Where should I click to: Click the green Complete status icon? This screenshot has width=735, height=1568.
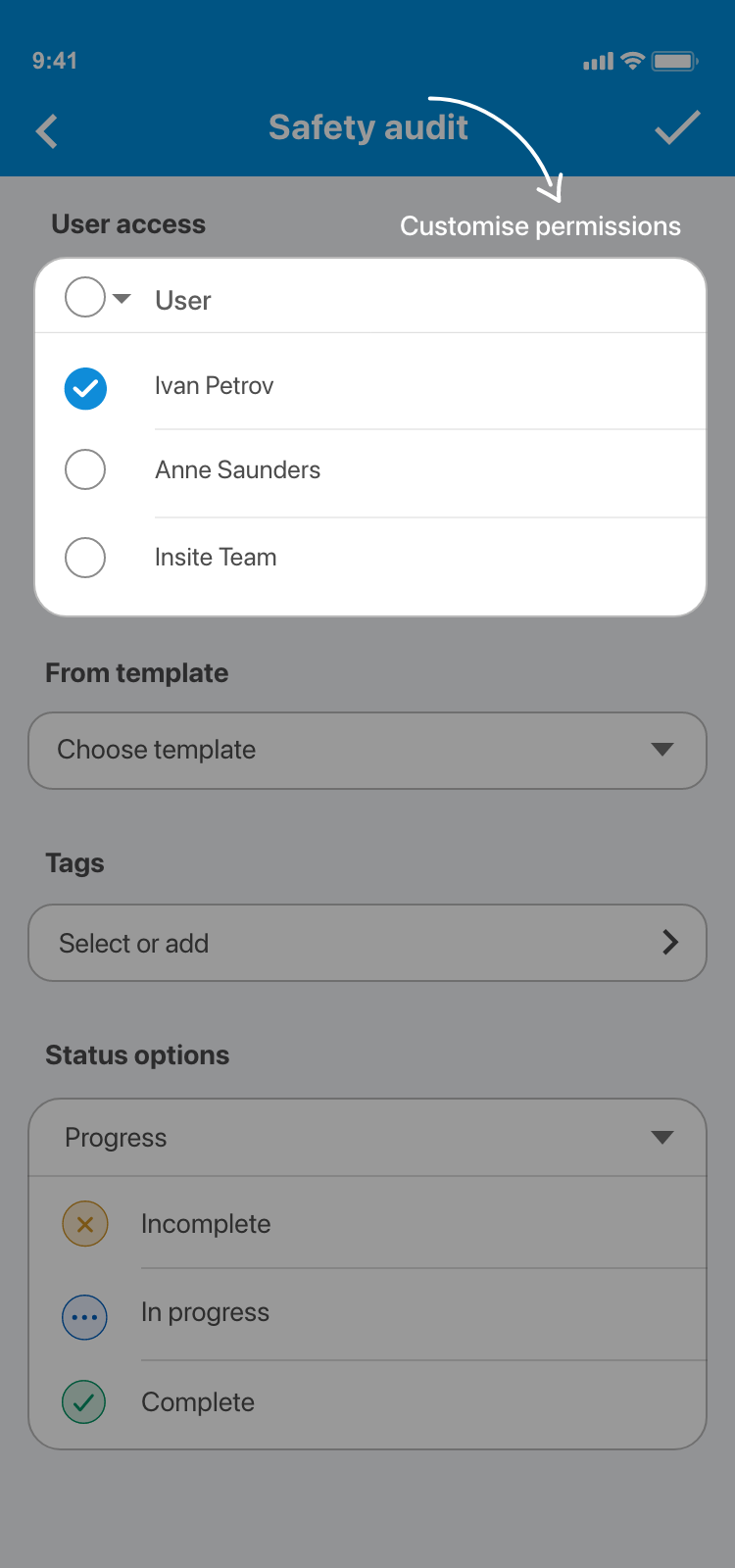coord(85,1402)
